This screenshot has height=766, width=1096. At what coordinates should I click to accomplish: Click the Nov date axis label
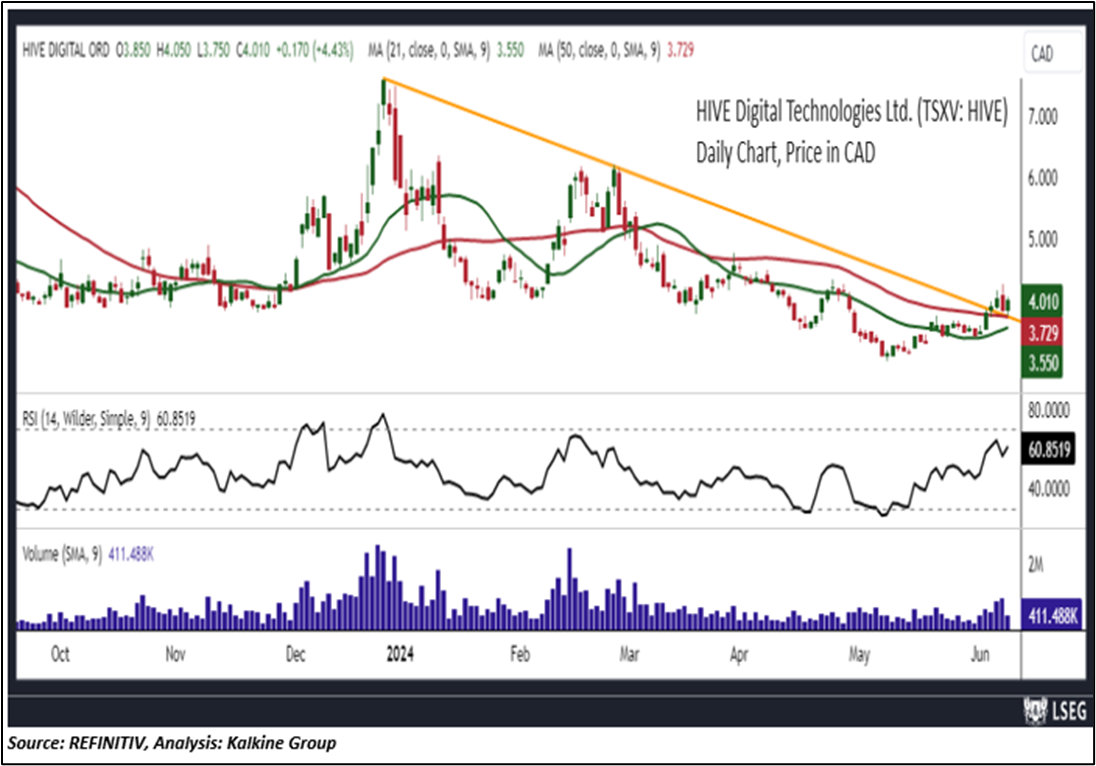[175, 654]
